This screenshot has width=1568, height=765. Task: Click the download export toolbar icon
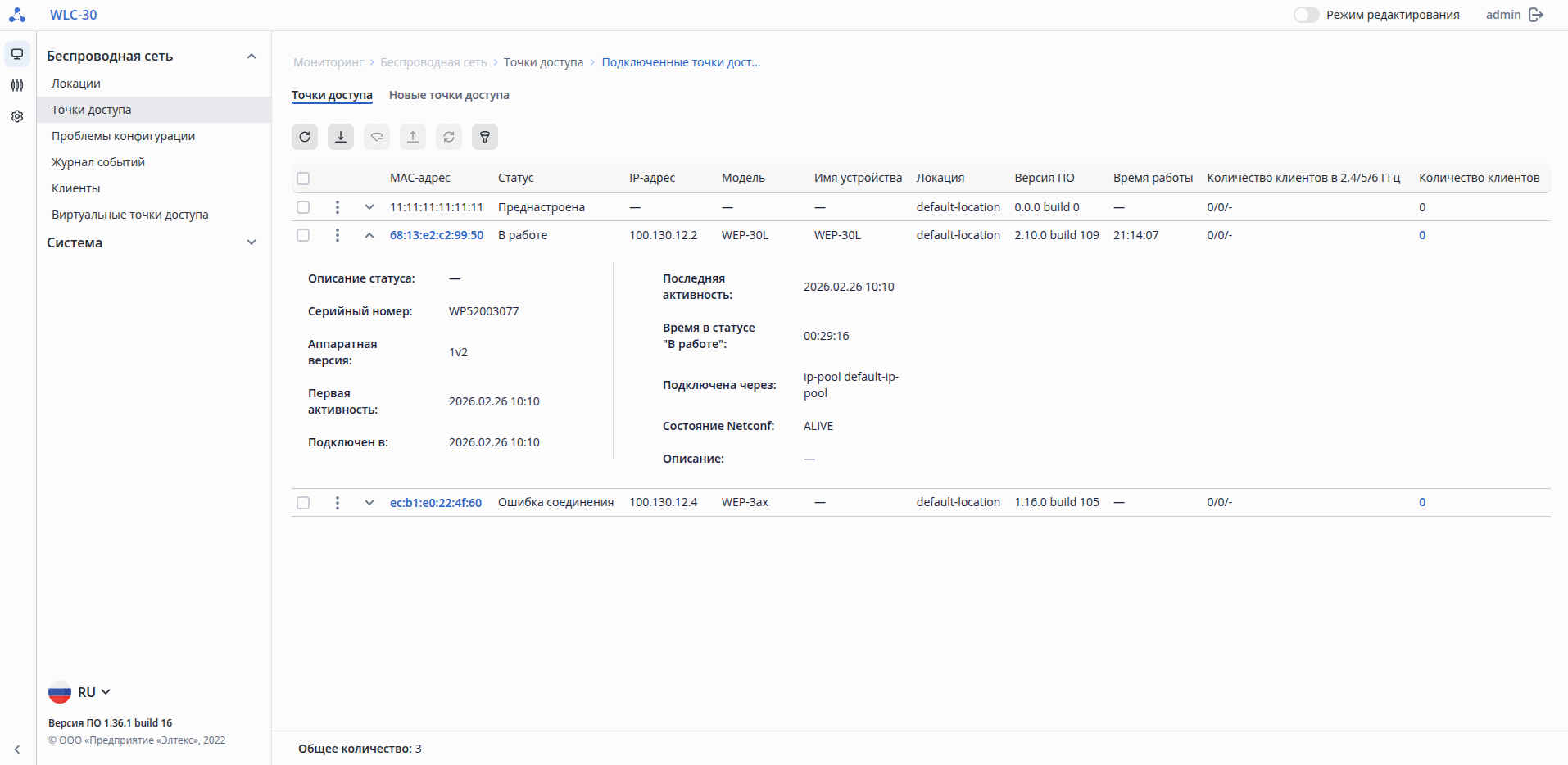pyautogui.click(x=341, y=137)
